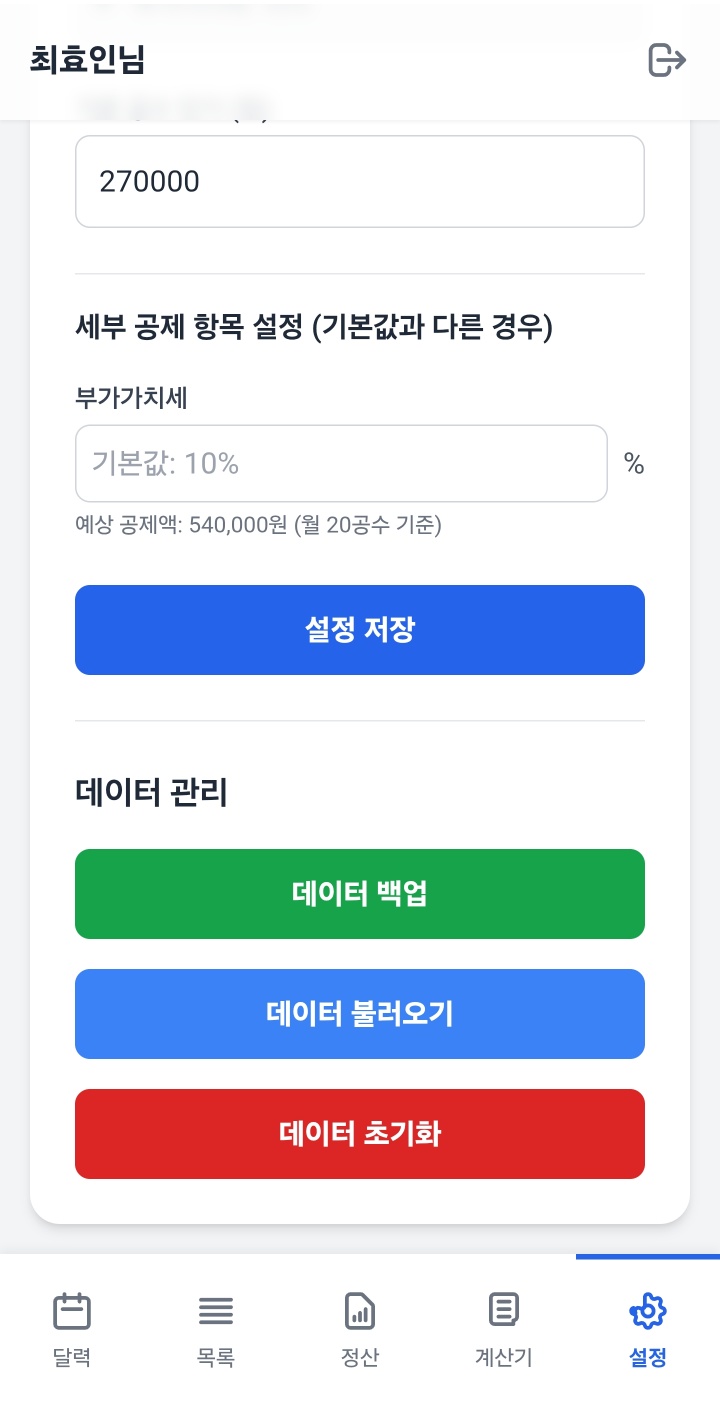Tap the 데이터 관리 section heading

pyautogui.click(x=152, y=793)
